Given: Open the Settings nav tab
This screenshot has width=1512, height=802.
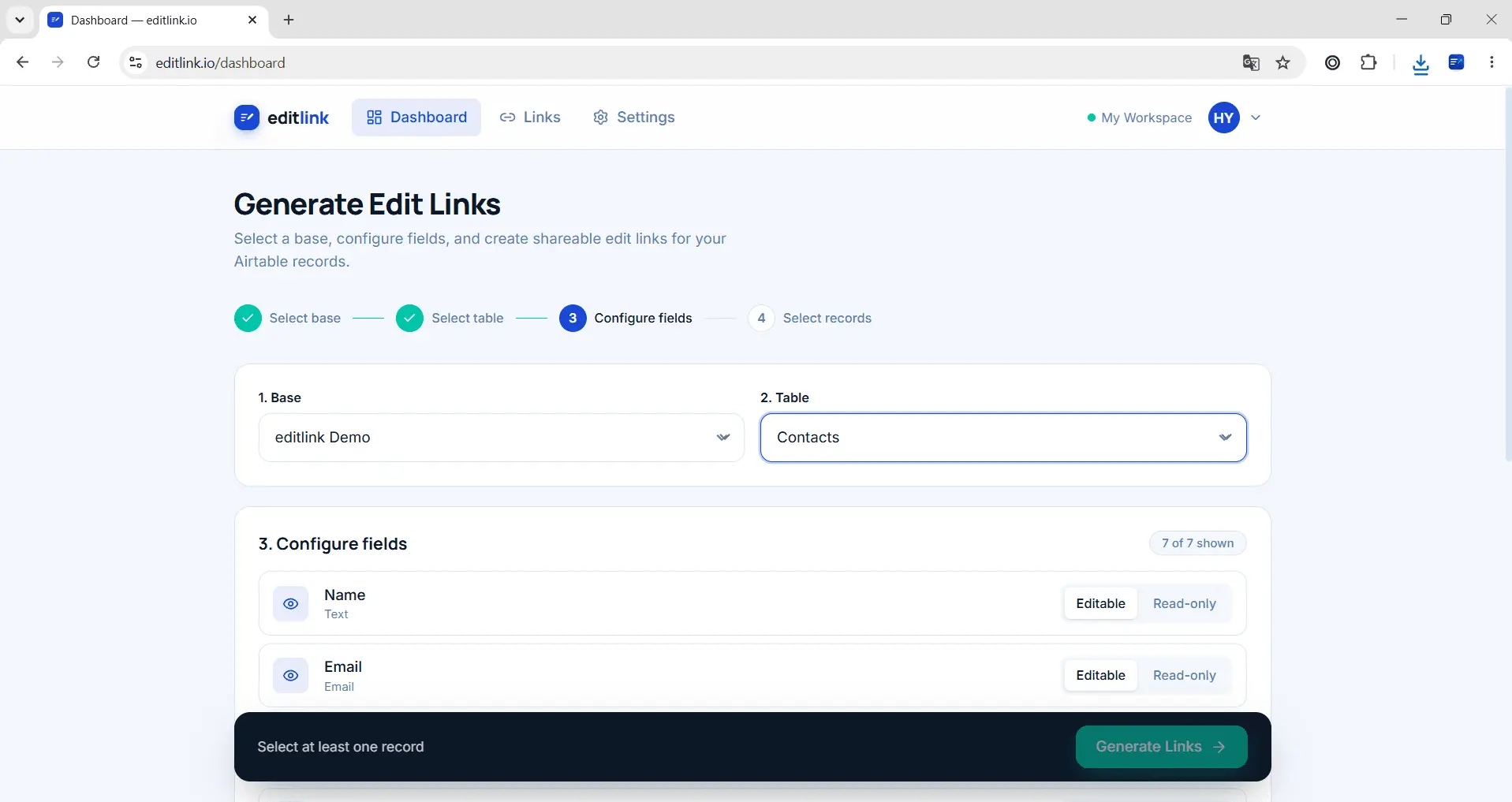Looking at the screenshot, I should point(634,118).
